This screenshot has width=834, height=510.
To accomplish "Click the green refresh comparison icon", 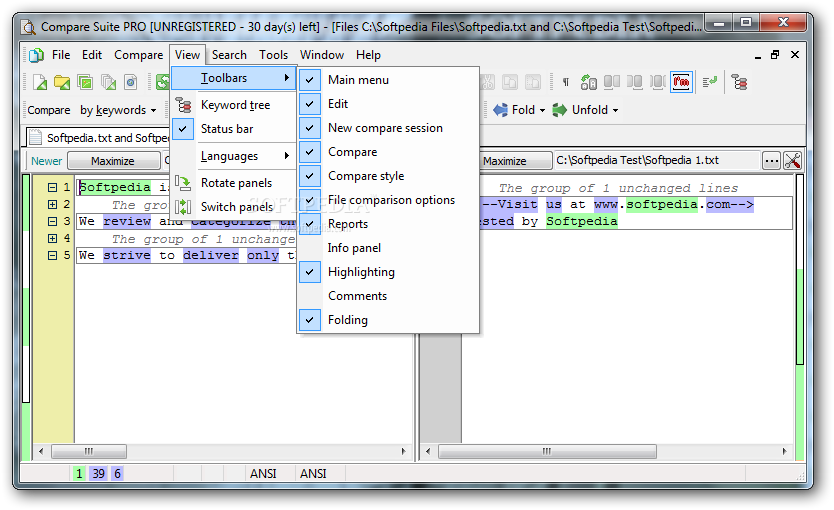I will 163,82.
